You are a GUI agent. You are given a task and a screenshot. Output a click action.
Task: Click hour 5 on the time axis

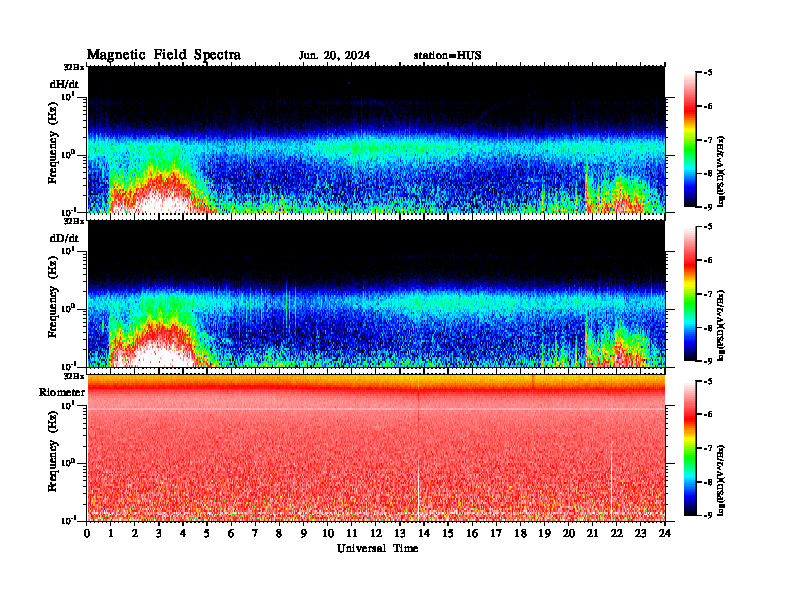[207, 533]
